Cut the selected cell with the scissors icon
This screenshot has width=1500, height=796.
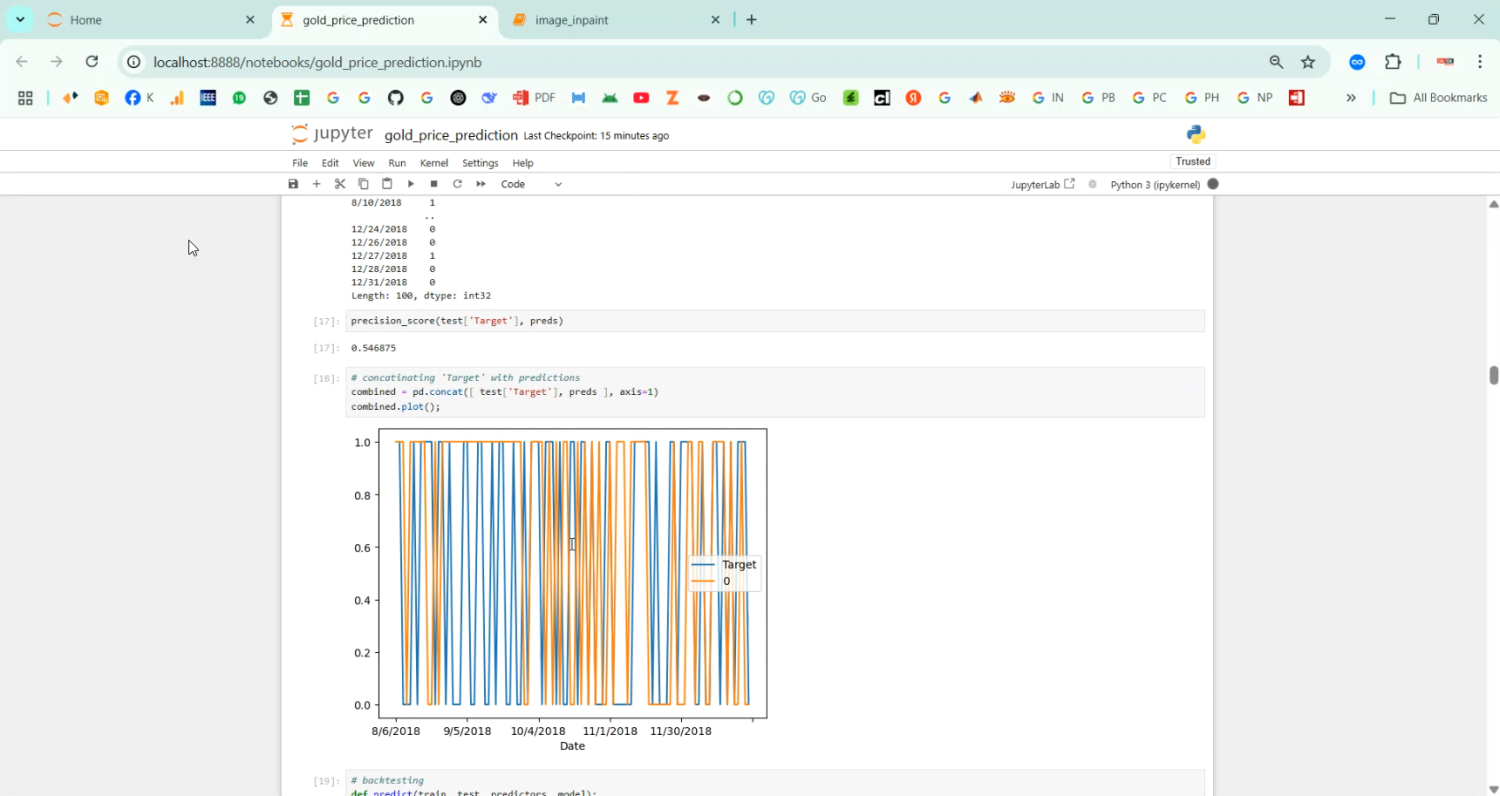pyautogui.click(x=340, y=184)
